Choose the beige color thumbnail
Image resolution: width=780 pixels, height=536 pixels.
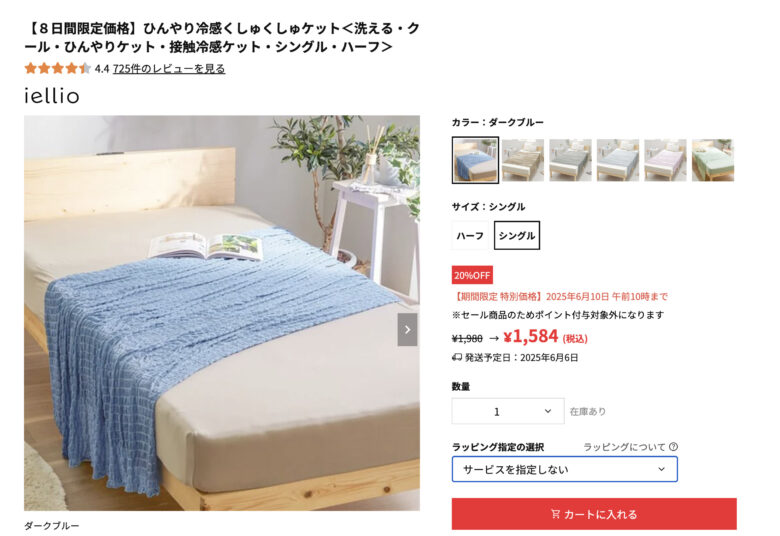point(523,160)
